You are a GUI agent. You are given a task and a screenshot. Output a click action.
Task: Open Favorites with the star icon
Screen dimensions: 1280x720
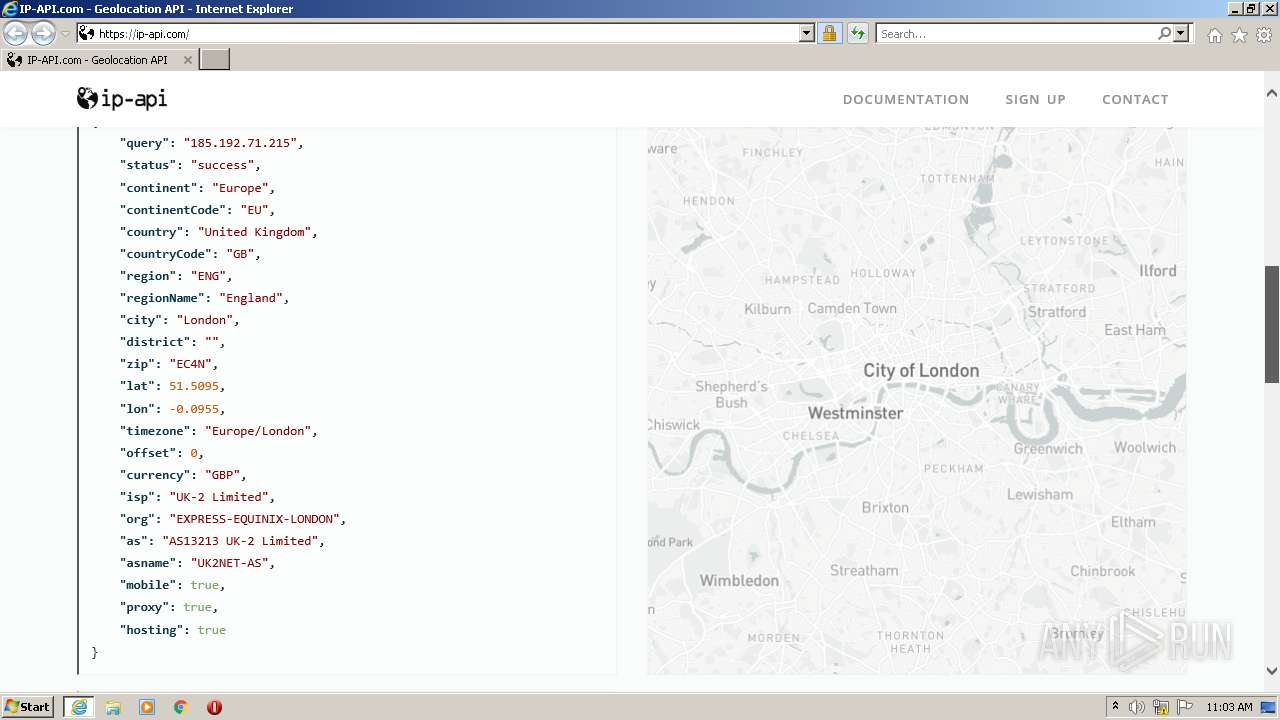click(x=1239, y=35)
